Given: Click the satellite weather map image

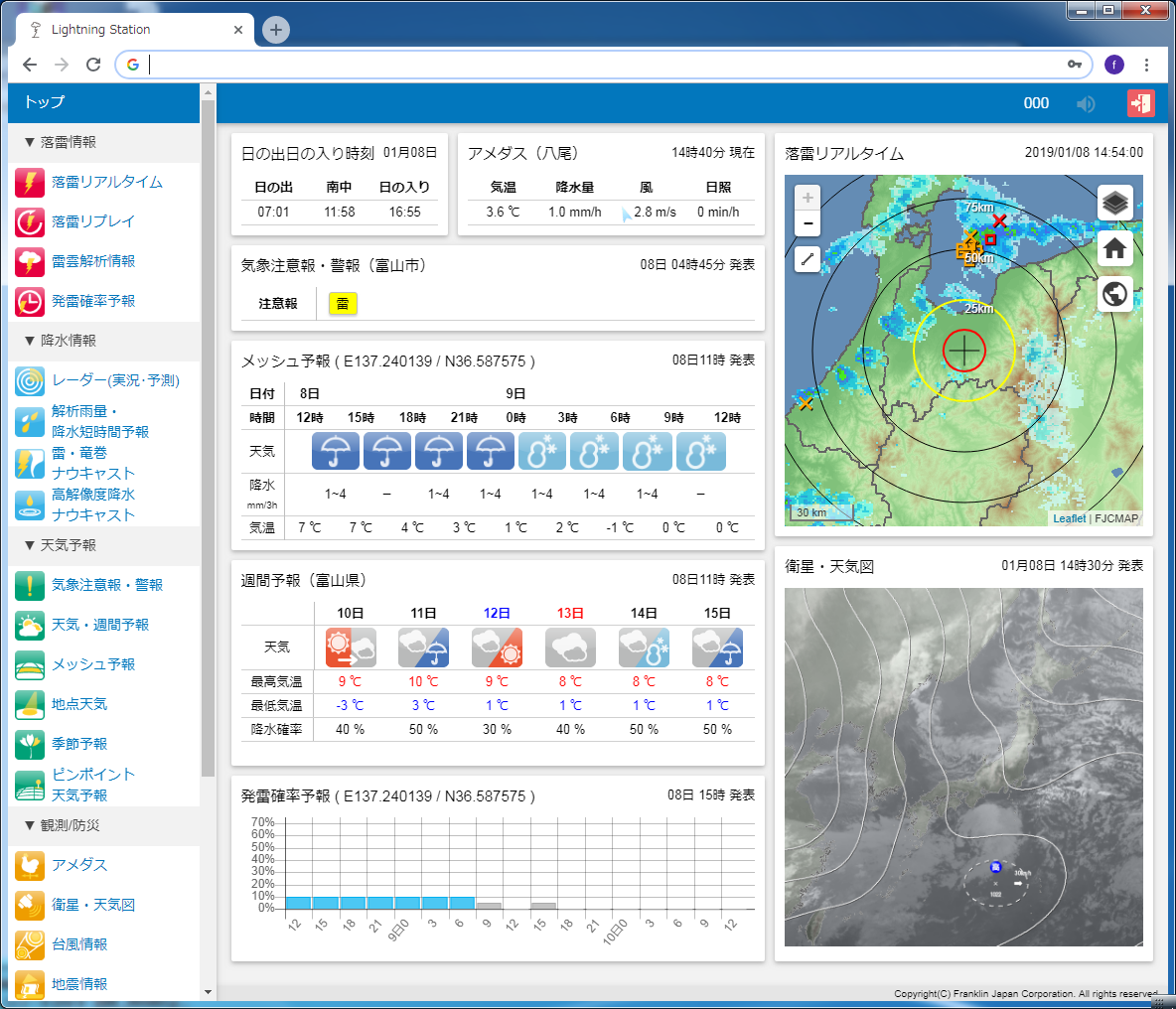Looking at the screenshot, I should tap(963, 767).
